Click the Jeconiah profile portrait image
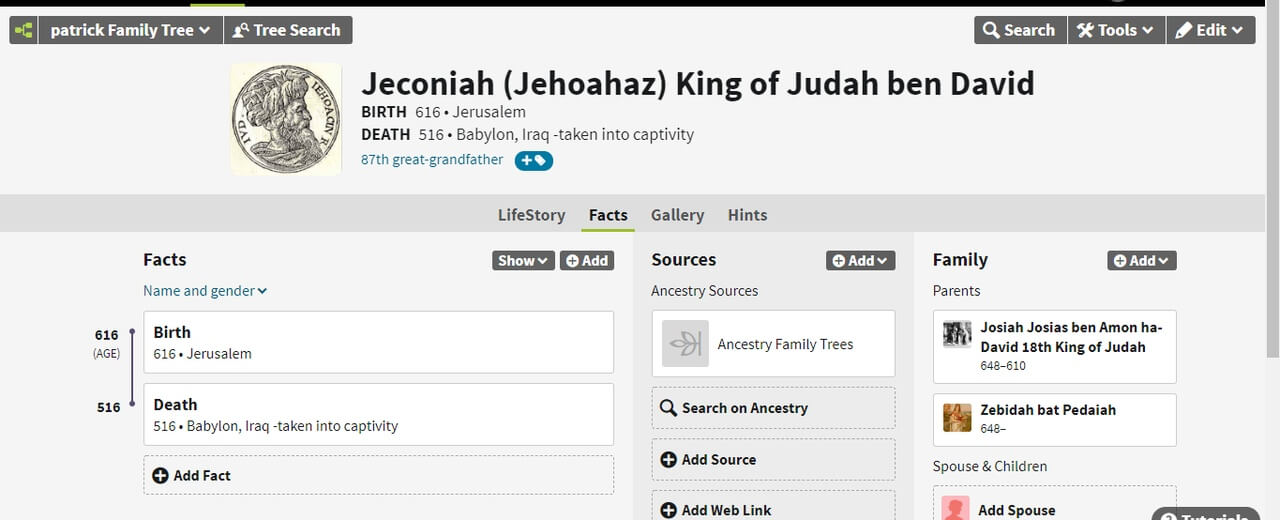 286,119
